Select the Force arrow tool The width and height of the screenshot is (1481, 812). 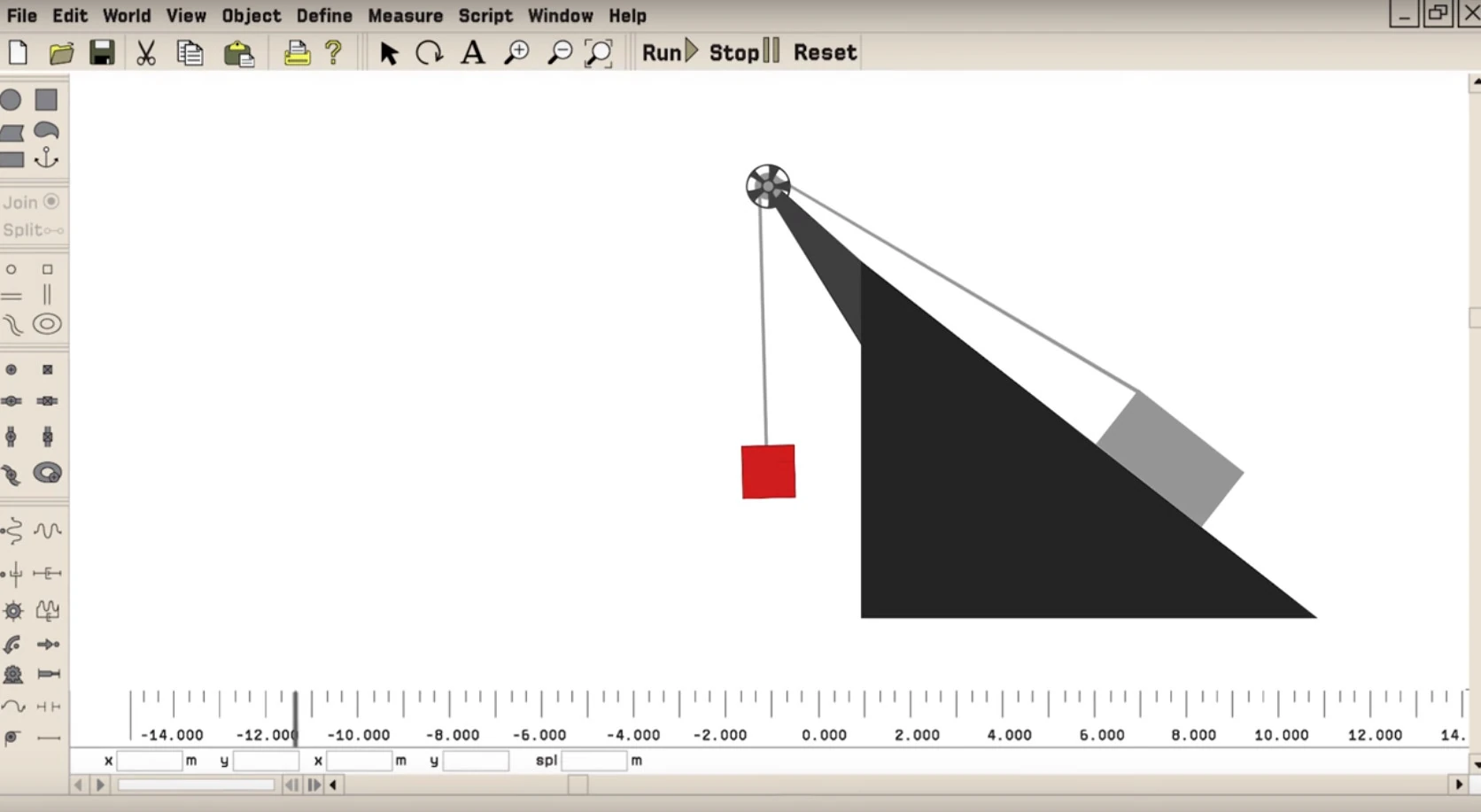coord(48,644)
